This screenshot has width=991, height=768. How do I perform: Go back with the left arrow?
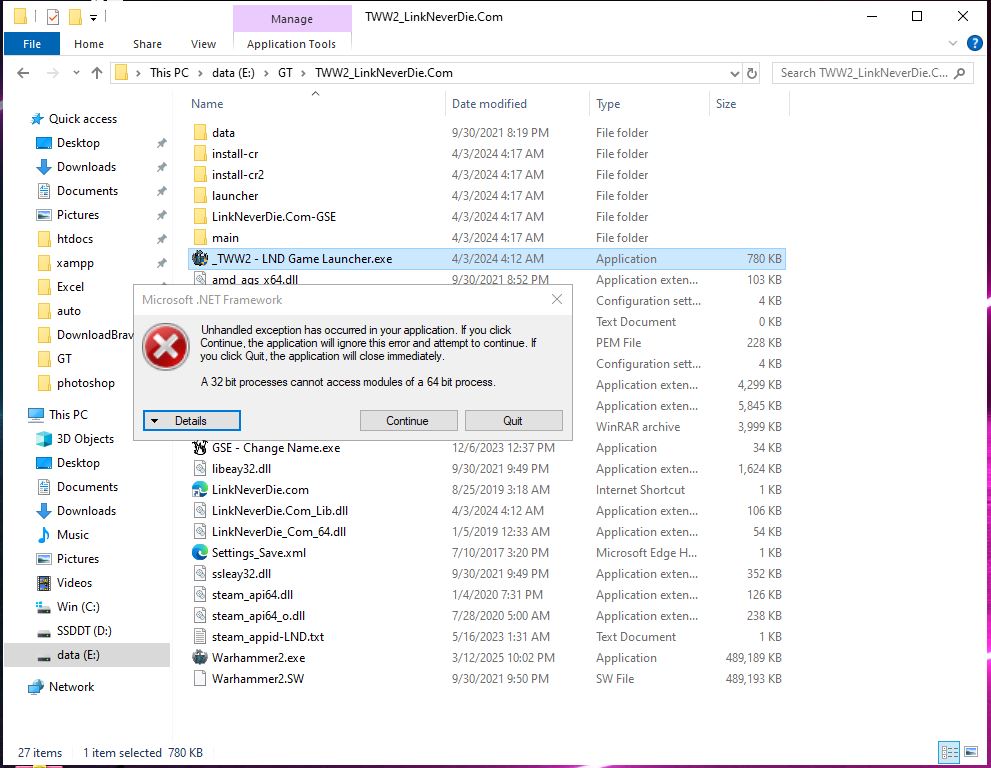pyautogui.click(x=23, y=73)
